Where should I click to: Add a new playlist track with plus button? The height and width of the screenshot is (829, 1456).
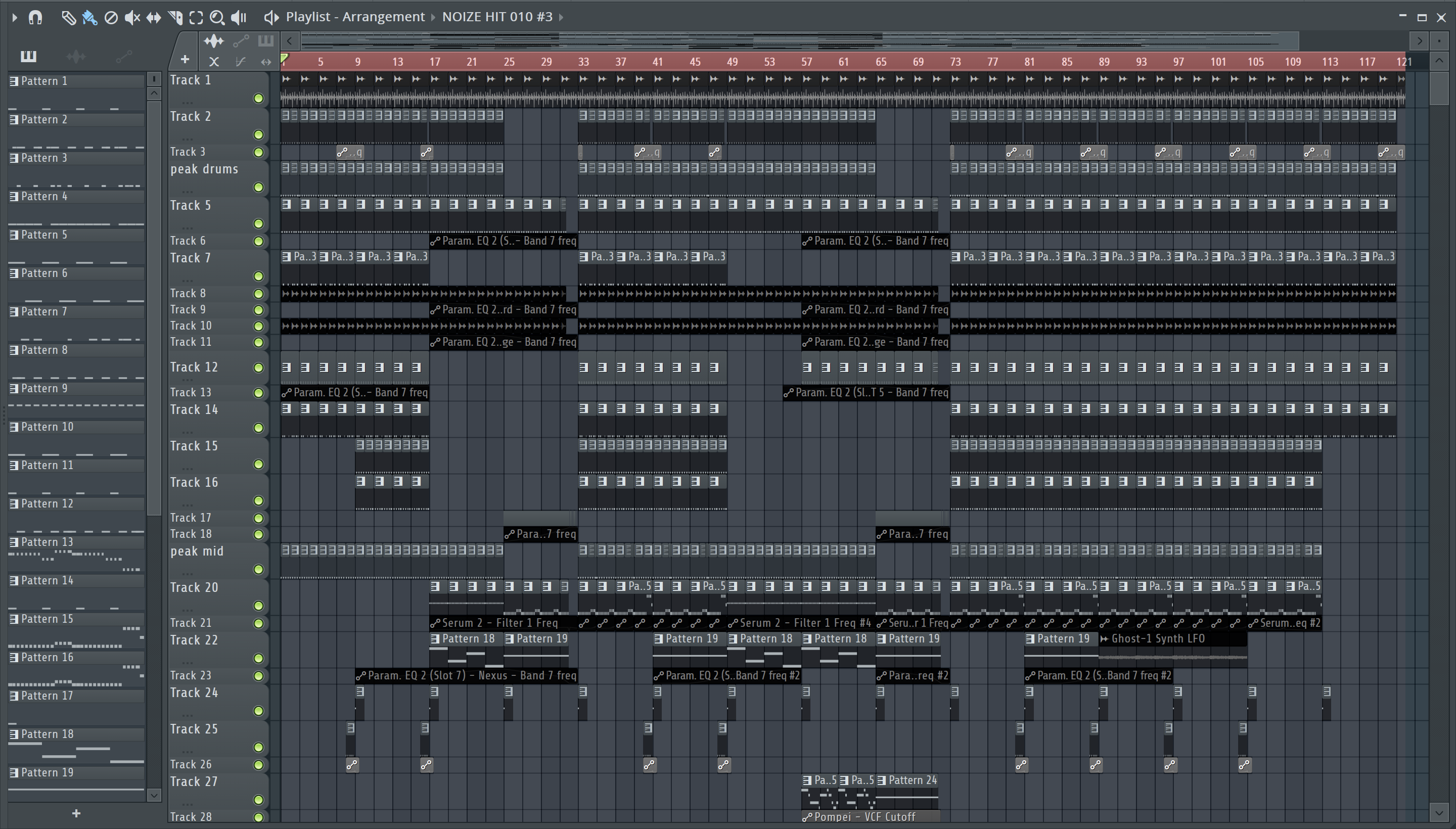[x=185, y=59]
